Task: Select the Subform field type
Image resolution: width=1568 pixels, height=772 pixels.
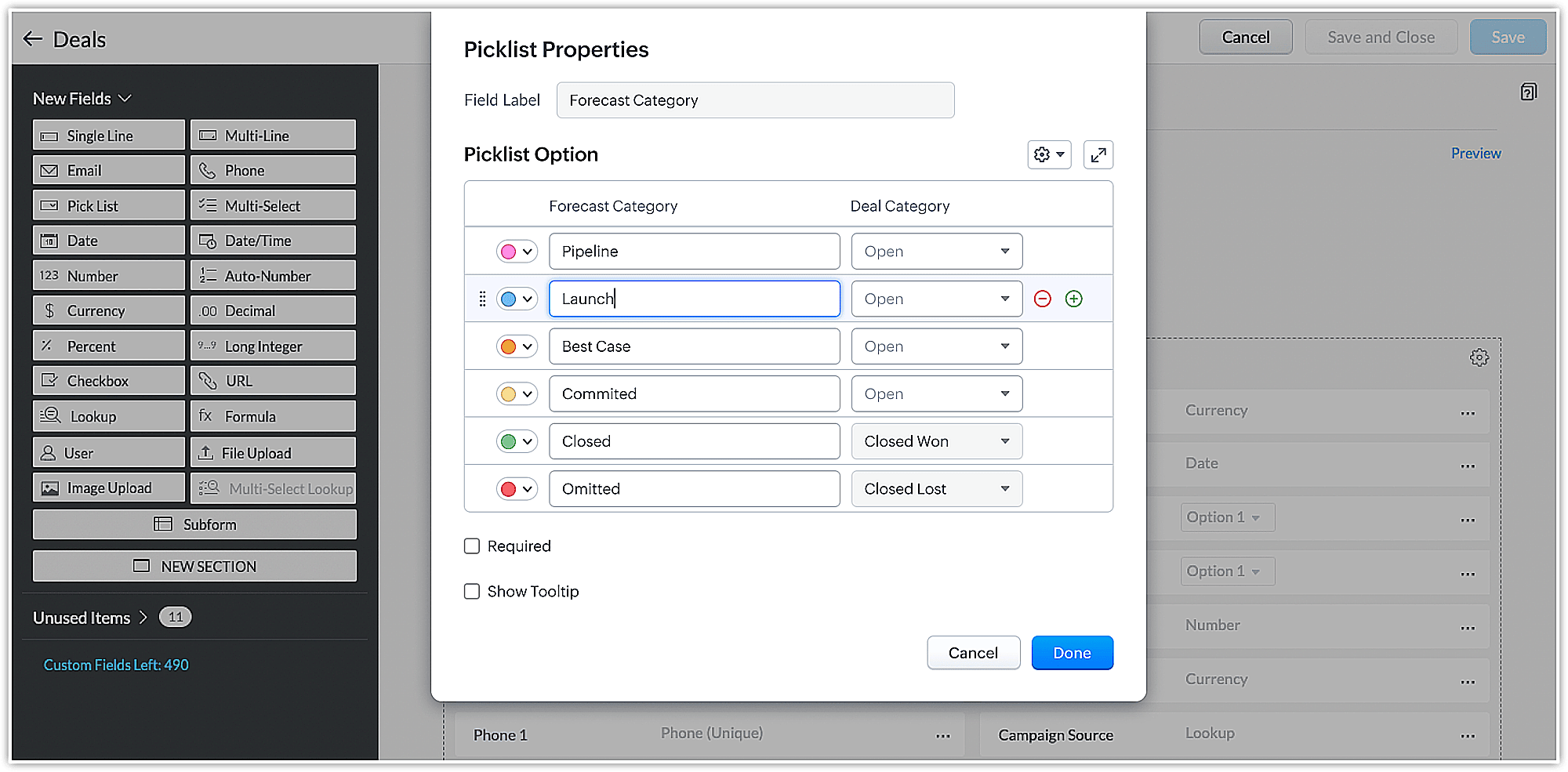Action: point(194,524)
